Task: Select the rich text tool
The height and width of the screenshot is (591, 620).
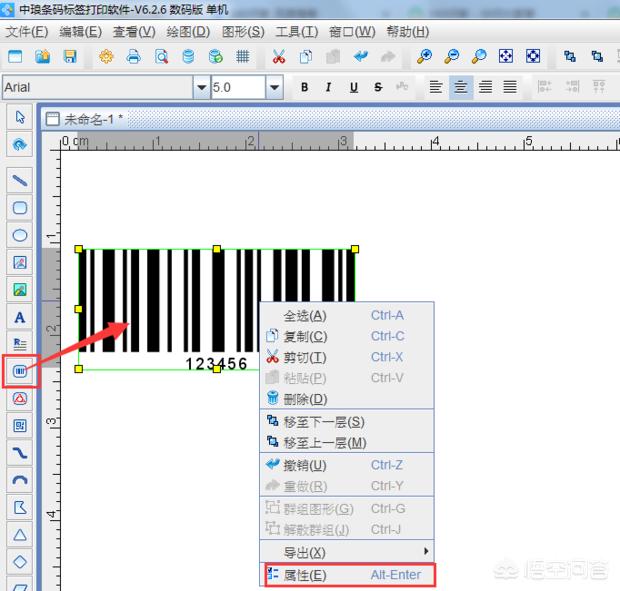Action: point(20,344)
